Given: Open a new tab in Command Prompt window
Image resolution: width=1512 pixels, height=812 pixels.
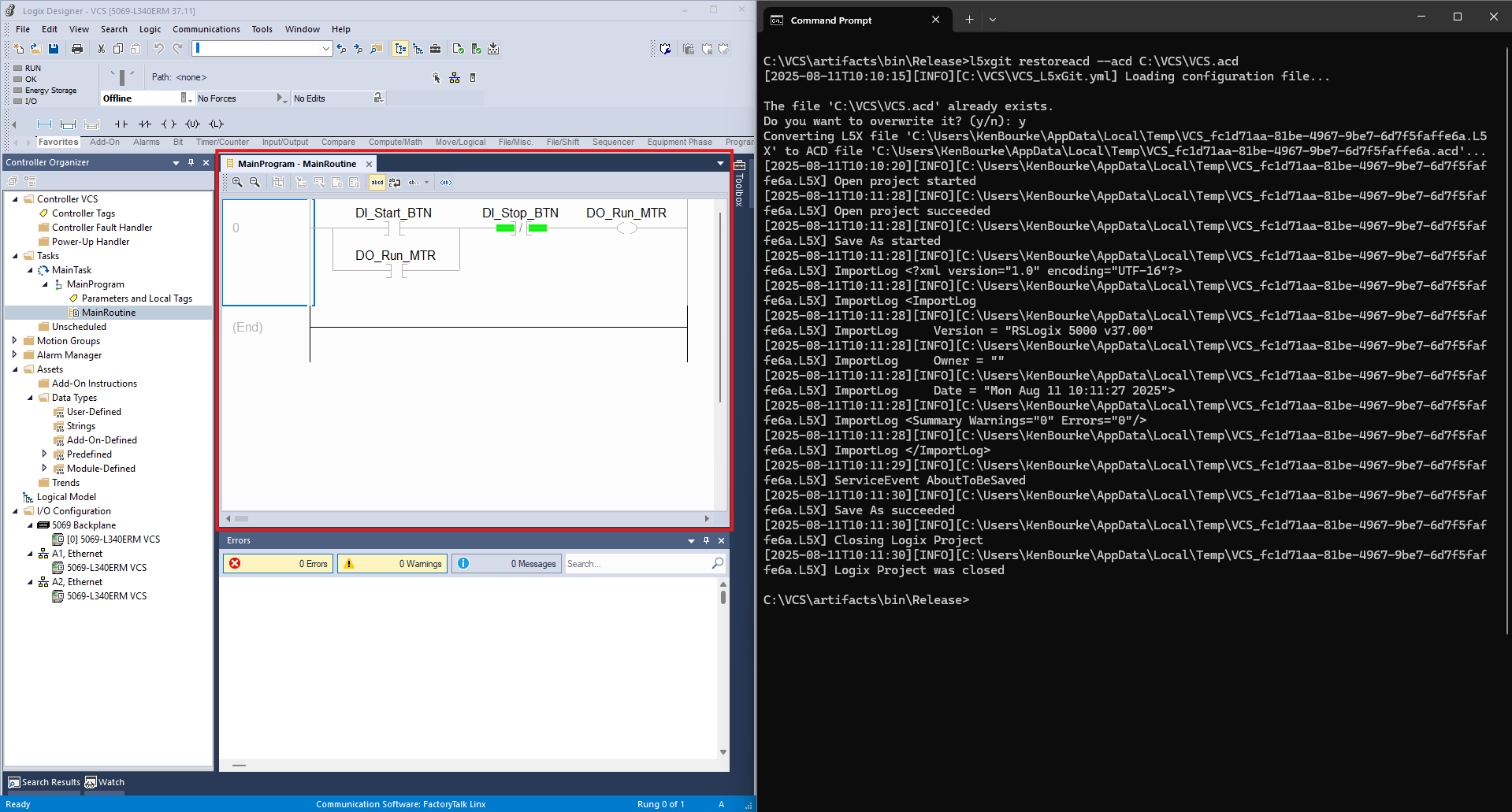Looking at the screenshot, I should coord(969,20).
